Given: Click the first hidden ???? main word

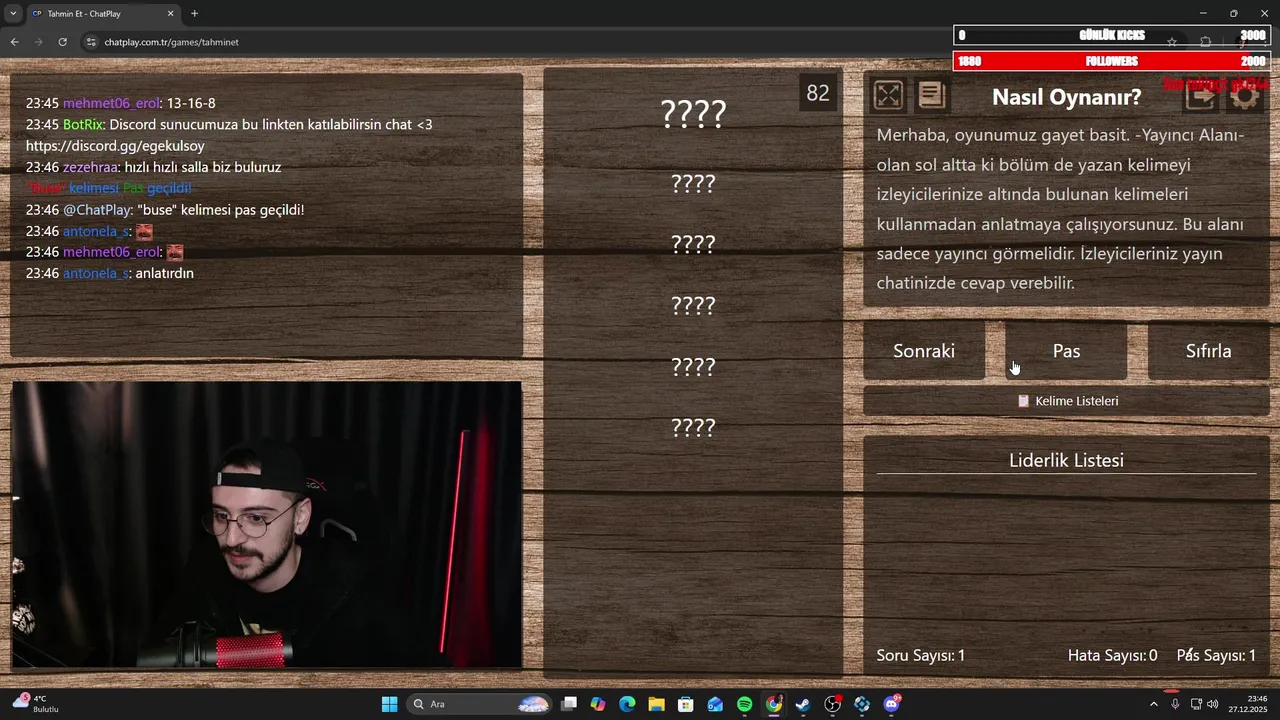Looking at the screenshot, I should (x=693, y=113).
